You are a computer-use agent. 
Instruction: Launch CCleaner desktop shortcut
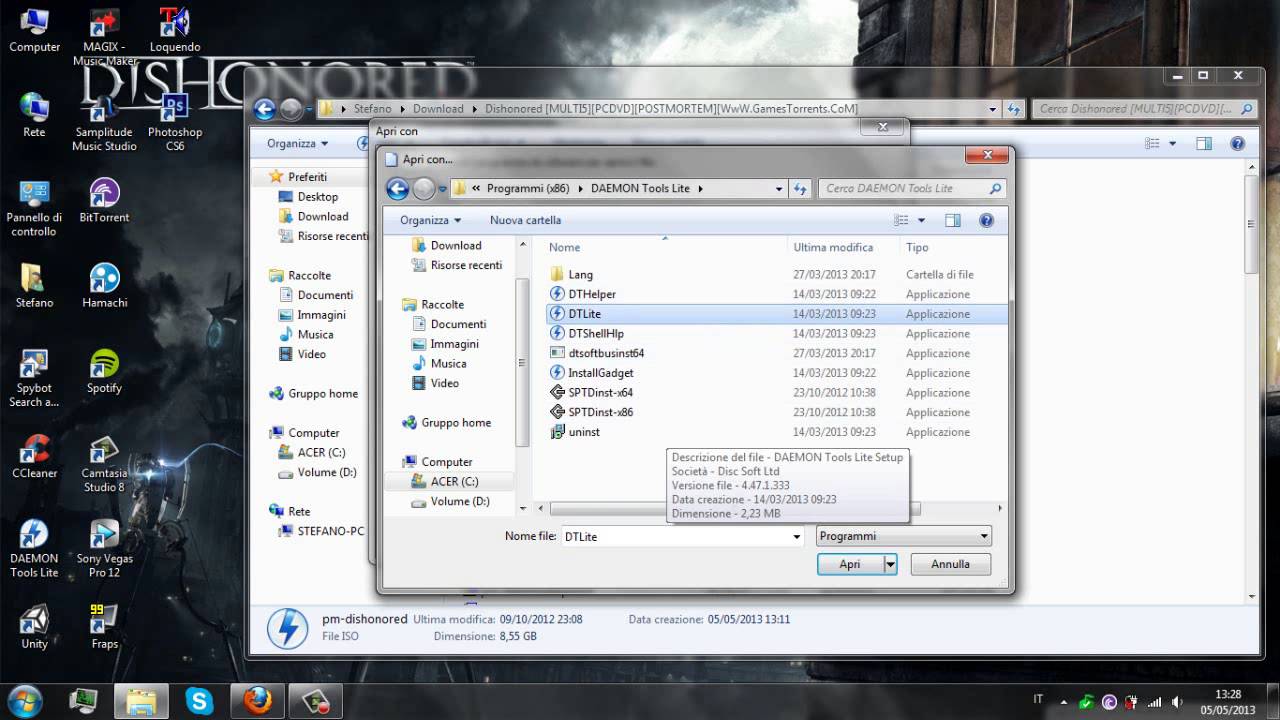(x=34, y=457)
